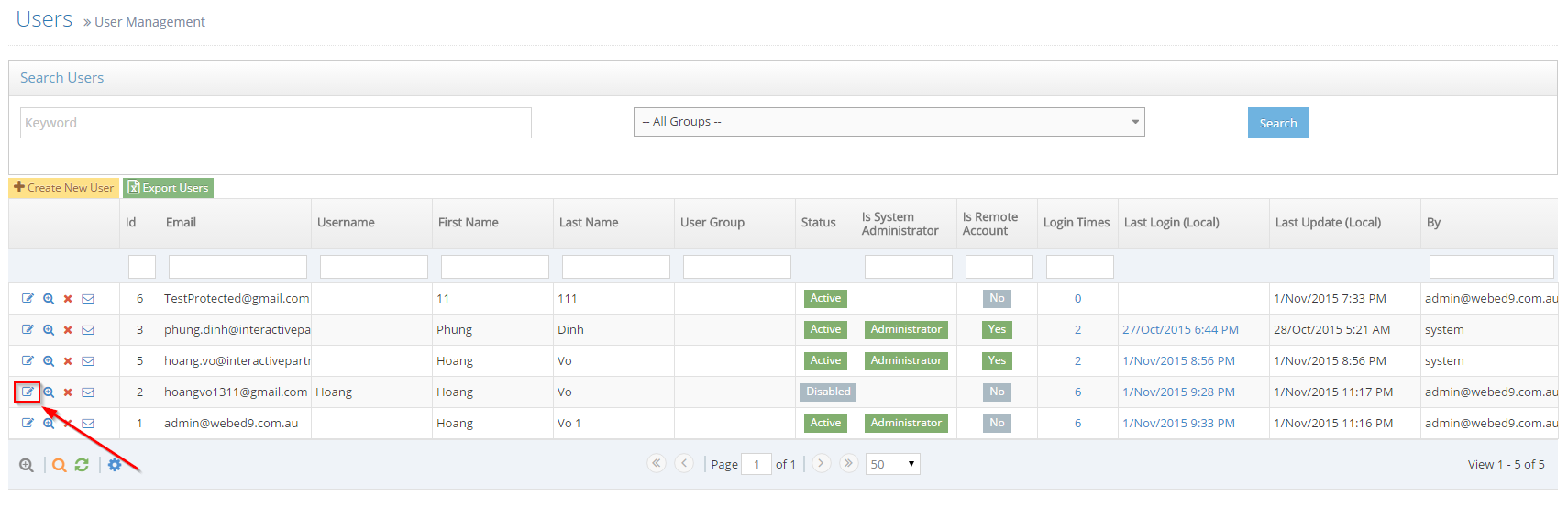The width and height of the screenshot is (1568, 508).
Task: Click delete icon for TestProtected@gmail.com user
Action: point(68,299)
